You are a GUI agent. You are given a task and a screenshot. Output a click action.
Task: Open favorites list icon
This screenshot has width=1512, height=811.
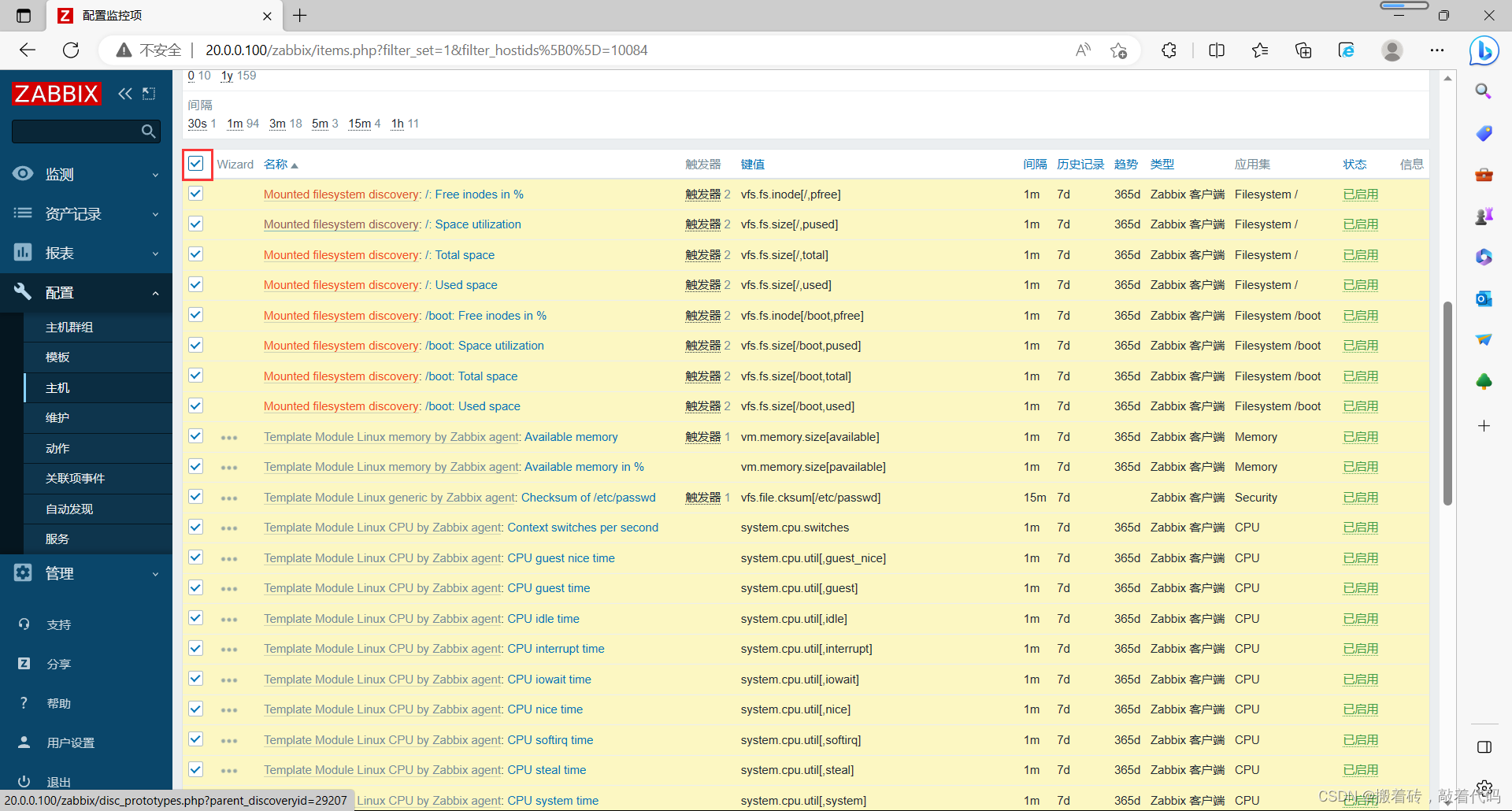pyautogui.click(x=1260, y=50)
